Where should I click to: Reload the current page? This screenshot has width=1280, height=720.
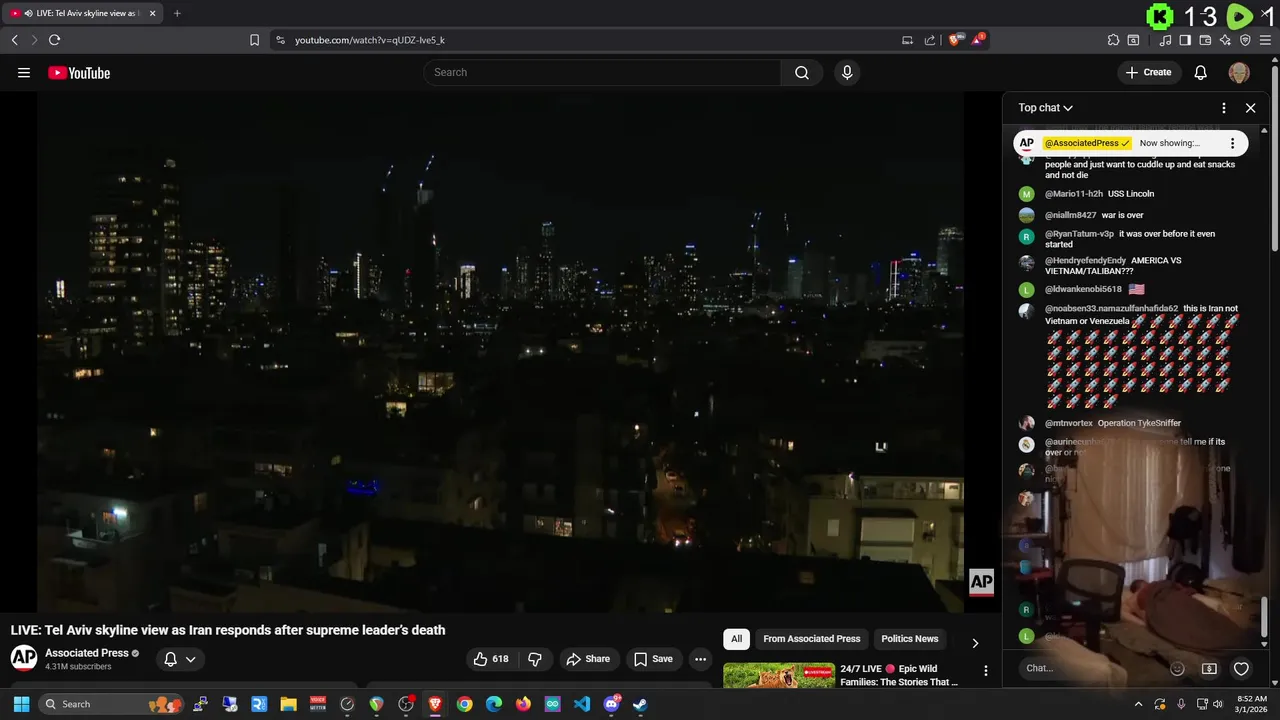[54, 40]
